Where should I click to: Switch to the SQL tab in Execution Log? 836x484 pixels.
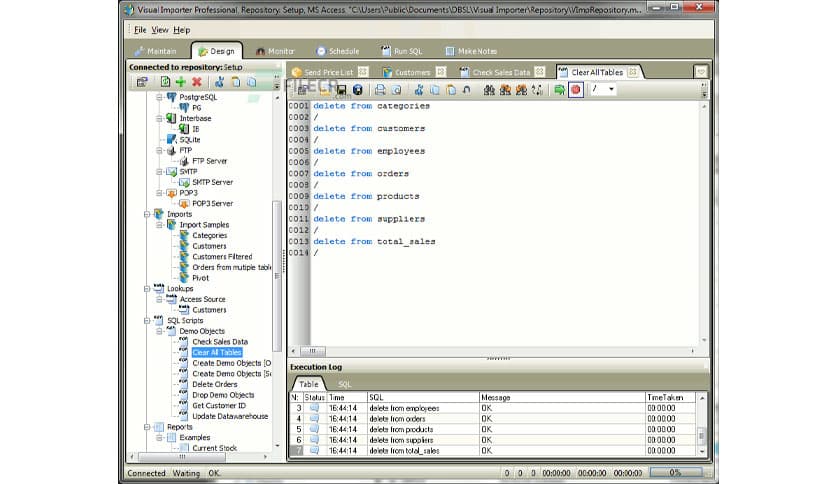click(x=344, y=384)
